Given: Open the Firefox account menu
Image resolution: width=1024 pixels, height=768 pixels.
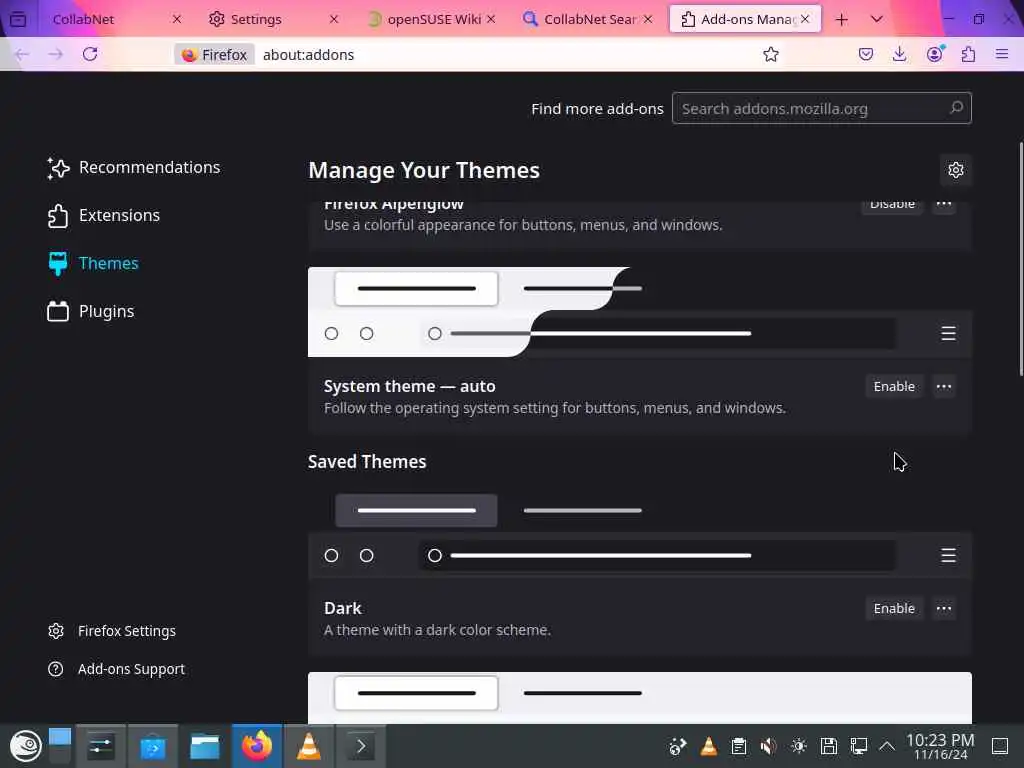Looking at the screenshot, I should (x=935, y=54).
